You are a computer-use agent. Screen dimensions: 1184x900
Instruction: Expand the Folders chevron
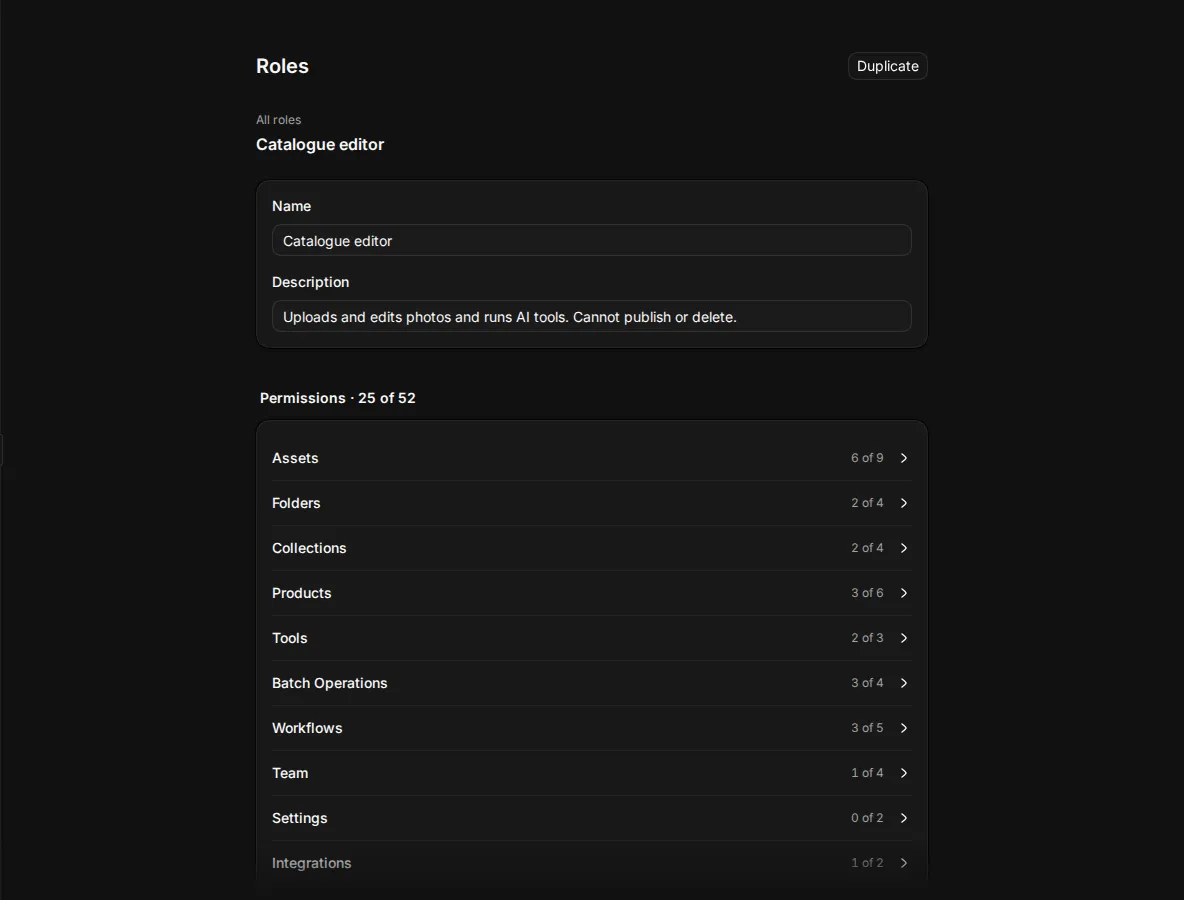[904, 503]
